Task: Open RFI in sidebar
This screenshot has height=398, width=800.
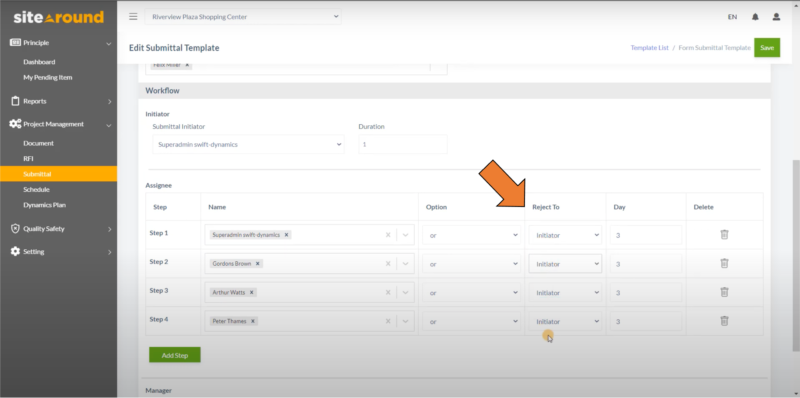Action: click(x=29, y=159)
